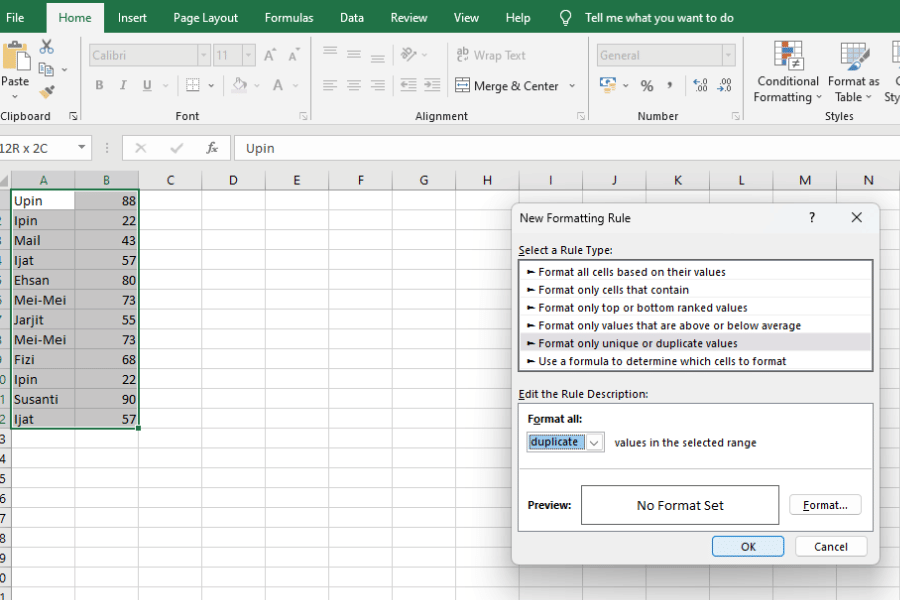Open the font name dropdown
The image size is (900, 600).
pyautogui.click(x=203, y=55)
